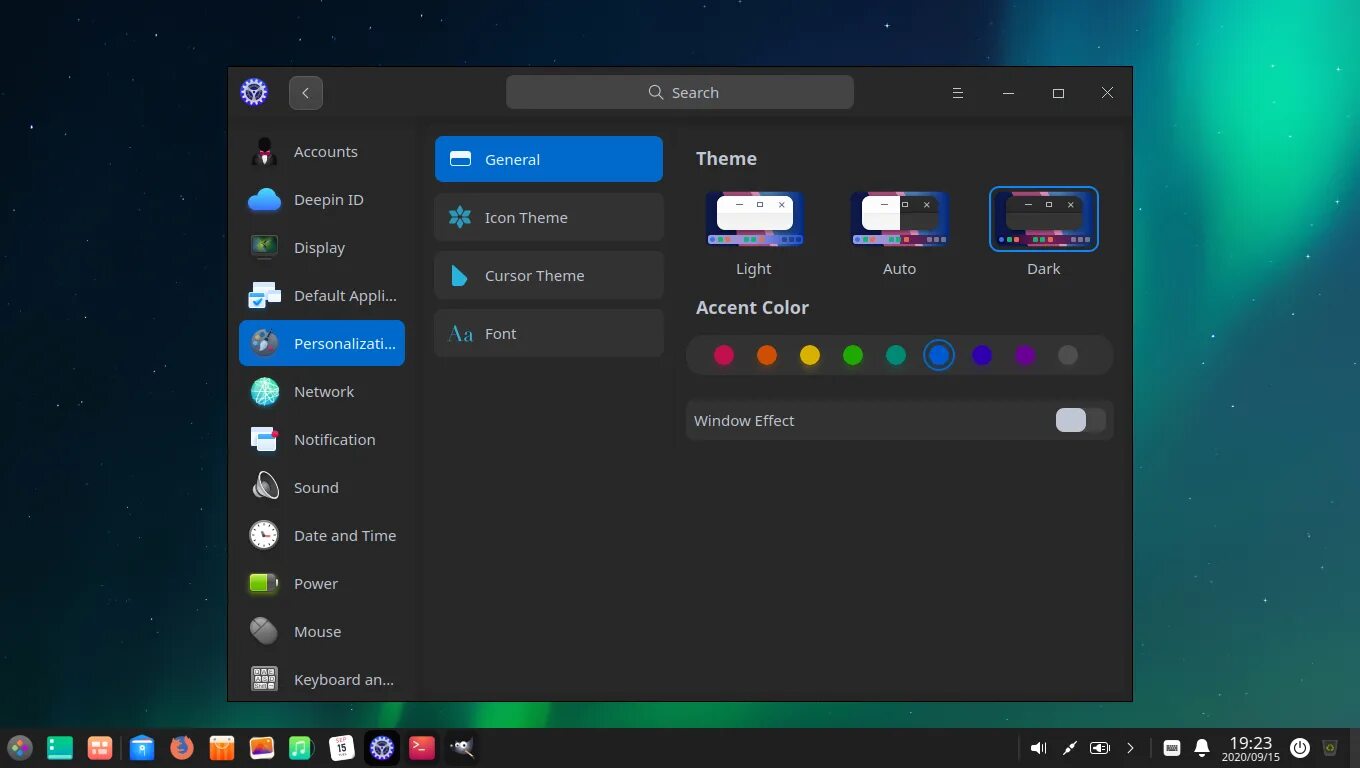Screen dimensions: 1360x768
Task: Go to Sound settings
Action: tap(322, 488)
